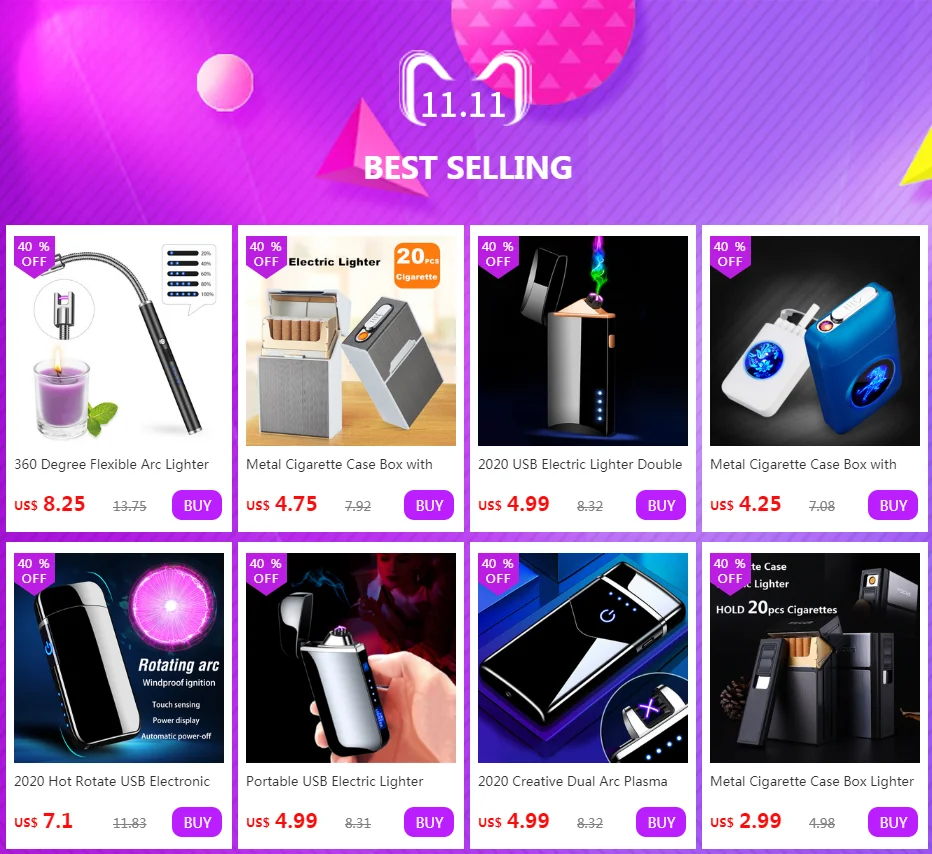
Task: Open the Portable USB Electric Lighter title
Action: [335, 781]
